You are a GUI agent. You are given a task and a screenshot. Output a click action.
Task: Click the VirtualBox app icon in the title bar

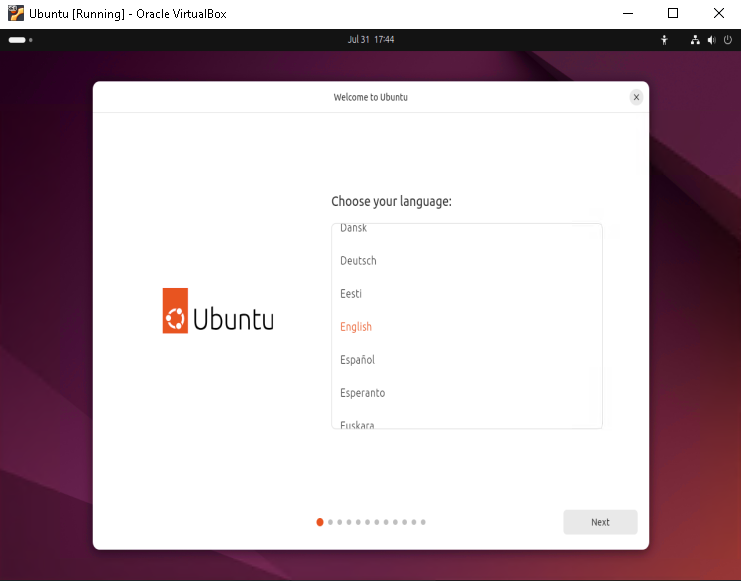[16, 13]
